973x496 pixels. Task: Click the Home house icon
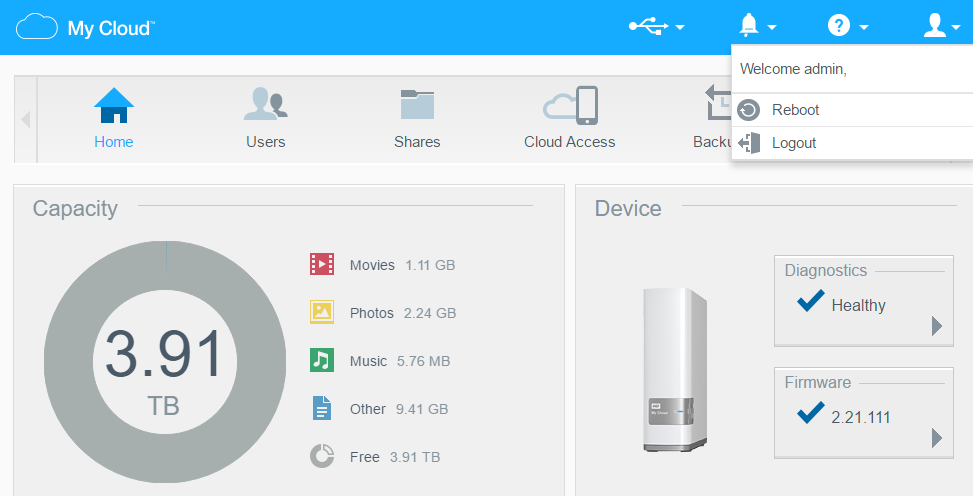click(x=114, y=106)
